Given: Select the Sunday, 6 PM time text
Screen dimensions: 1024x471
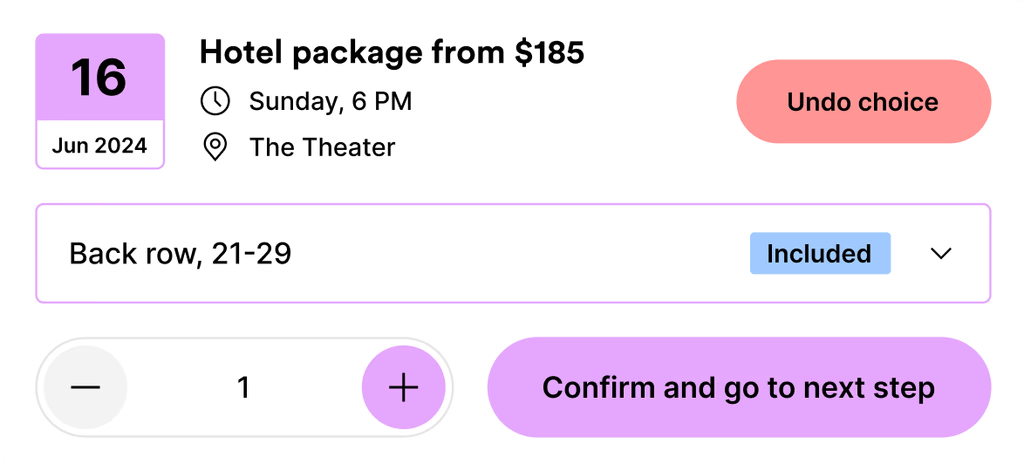Looking at the screenshot, I should [x=330, y=101].
